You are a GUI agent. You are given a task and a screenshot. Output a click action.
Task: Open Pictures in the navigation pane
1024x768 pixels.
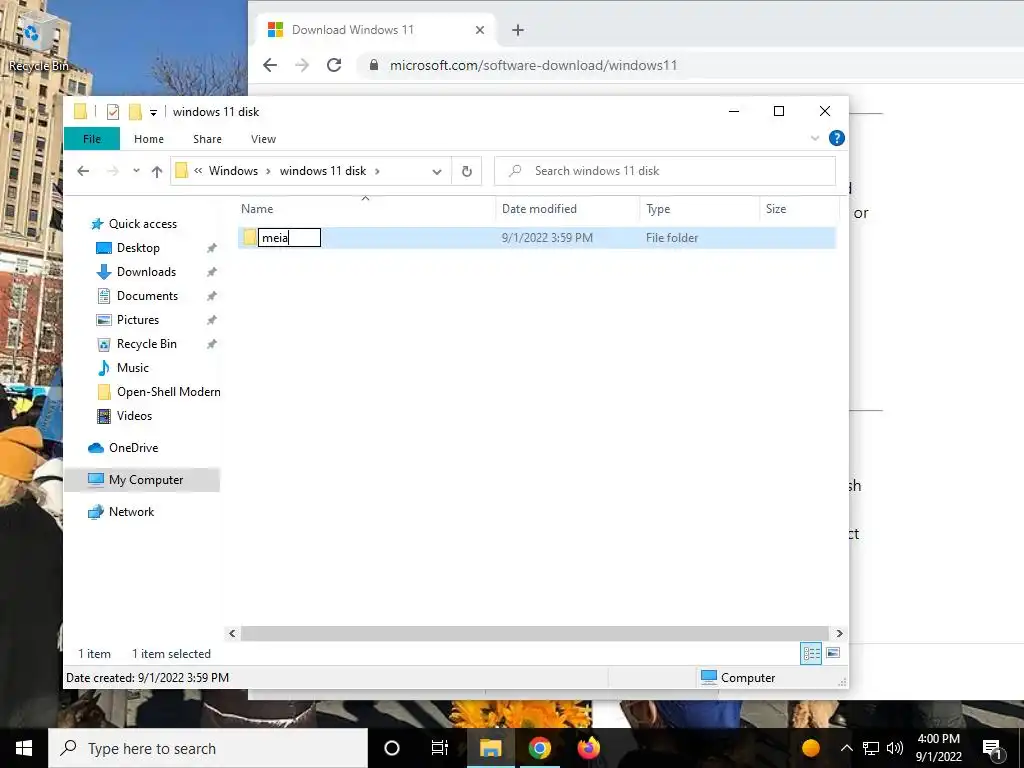pyautogui.click(x=137, y=320)
